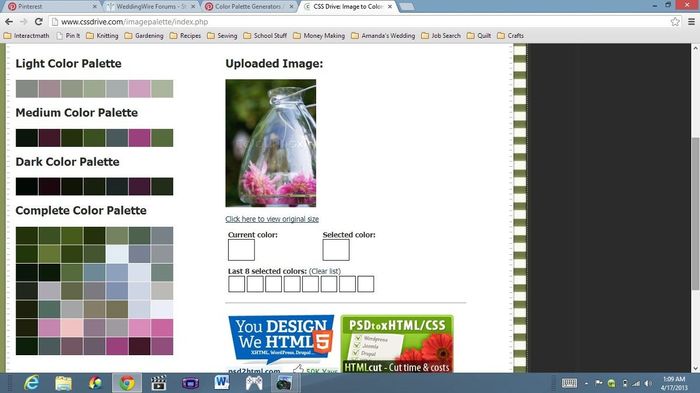Click the uploaded glass jar image
This screenshot has height=393, width=700.
[x=271, y=143]
